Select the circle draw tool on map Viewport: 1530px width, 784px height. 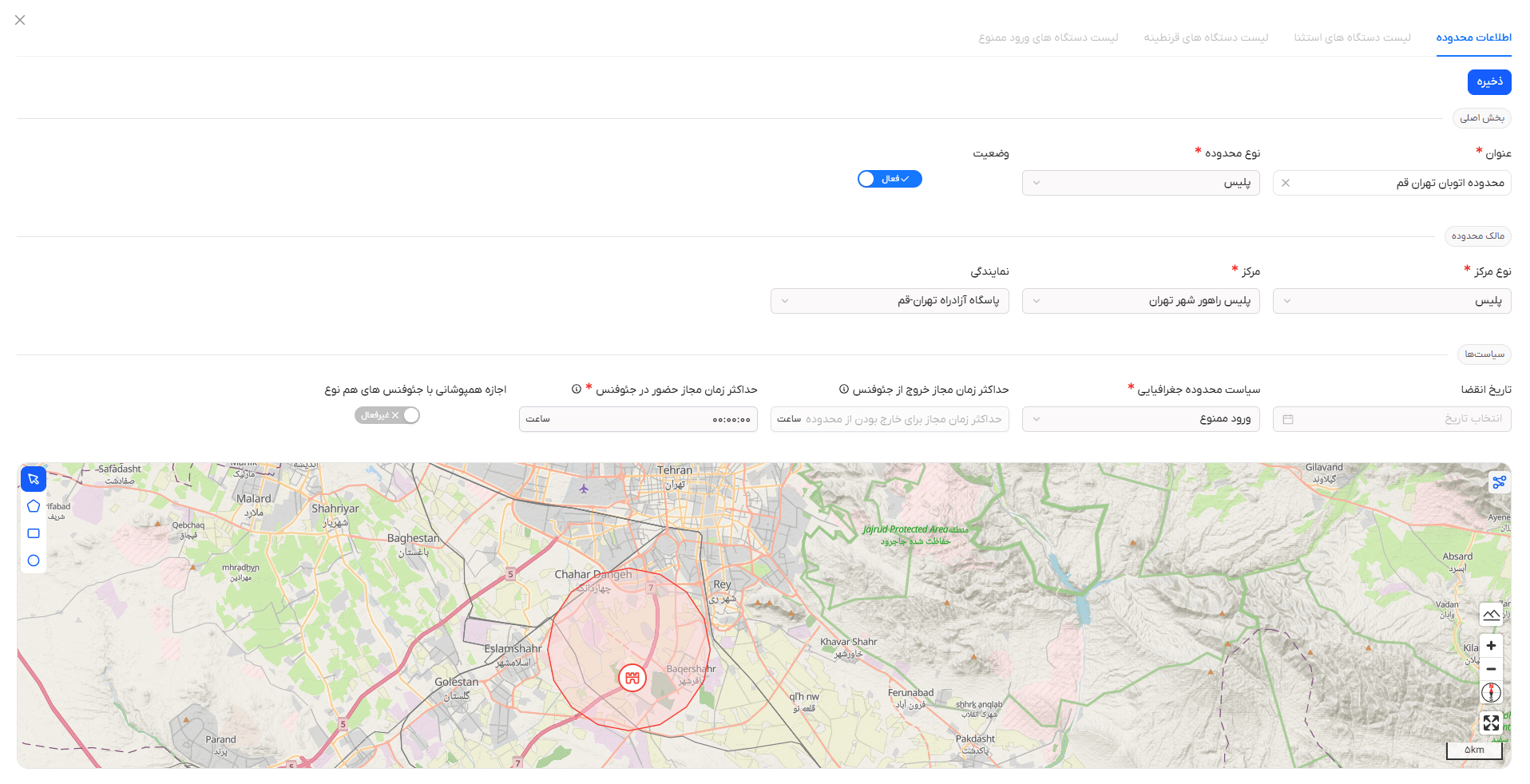click(34, 560)
